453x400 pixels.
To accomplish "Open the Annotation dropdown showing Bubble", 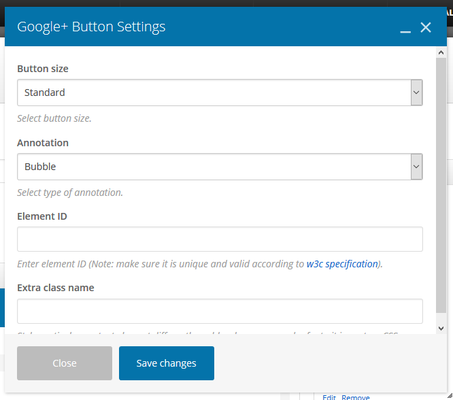I will pyautogui.click(x=220, y=167).
